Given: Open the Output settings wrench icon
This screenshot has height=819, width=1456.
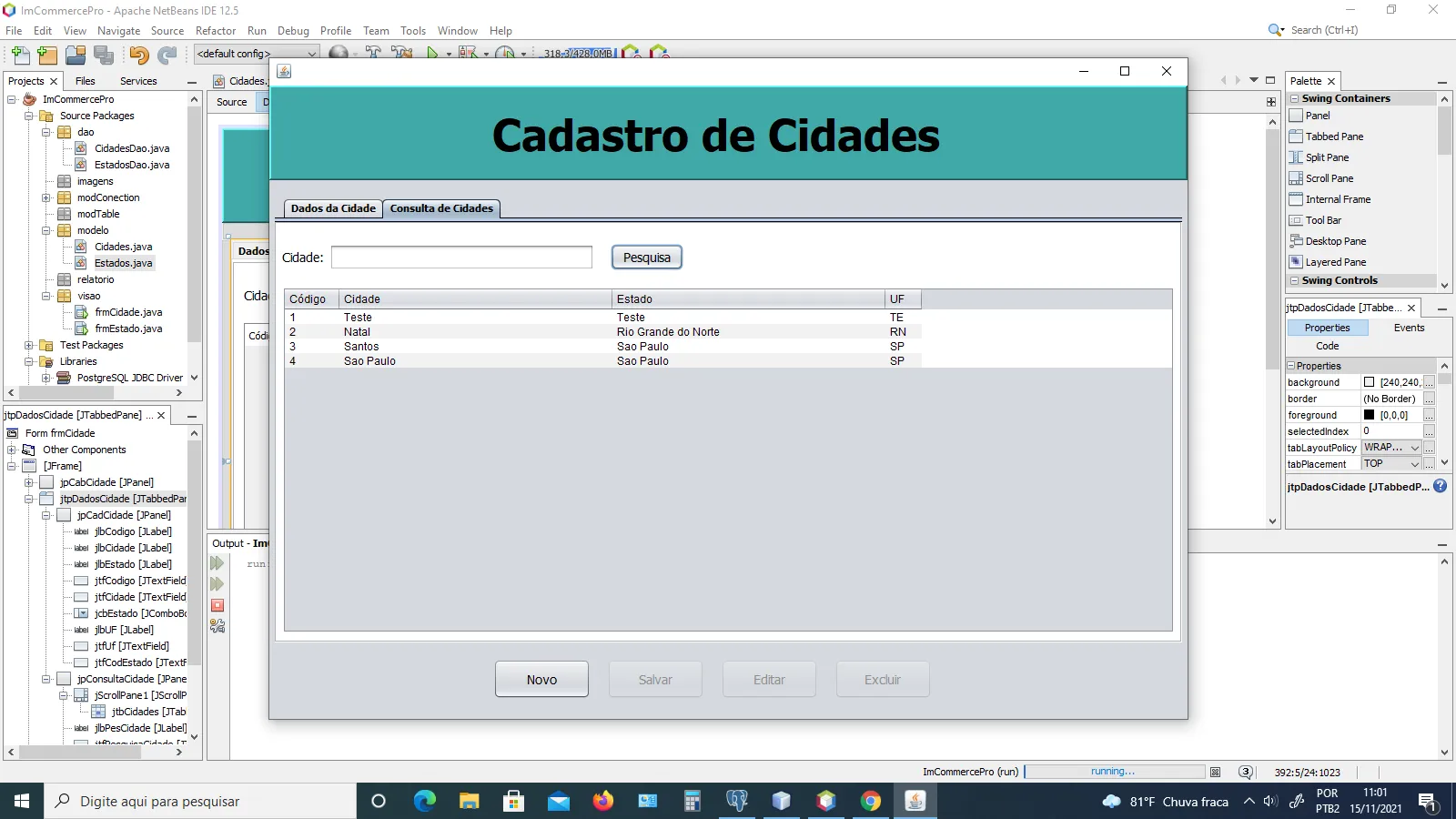Looking at the screenshot, I should pos(217,626).
